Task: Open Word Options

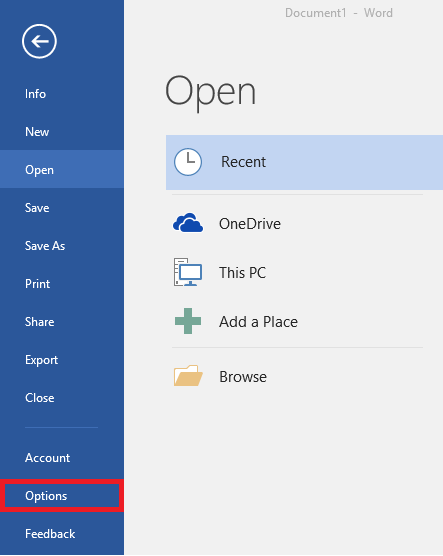Action: [62, 496]
